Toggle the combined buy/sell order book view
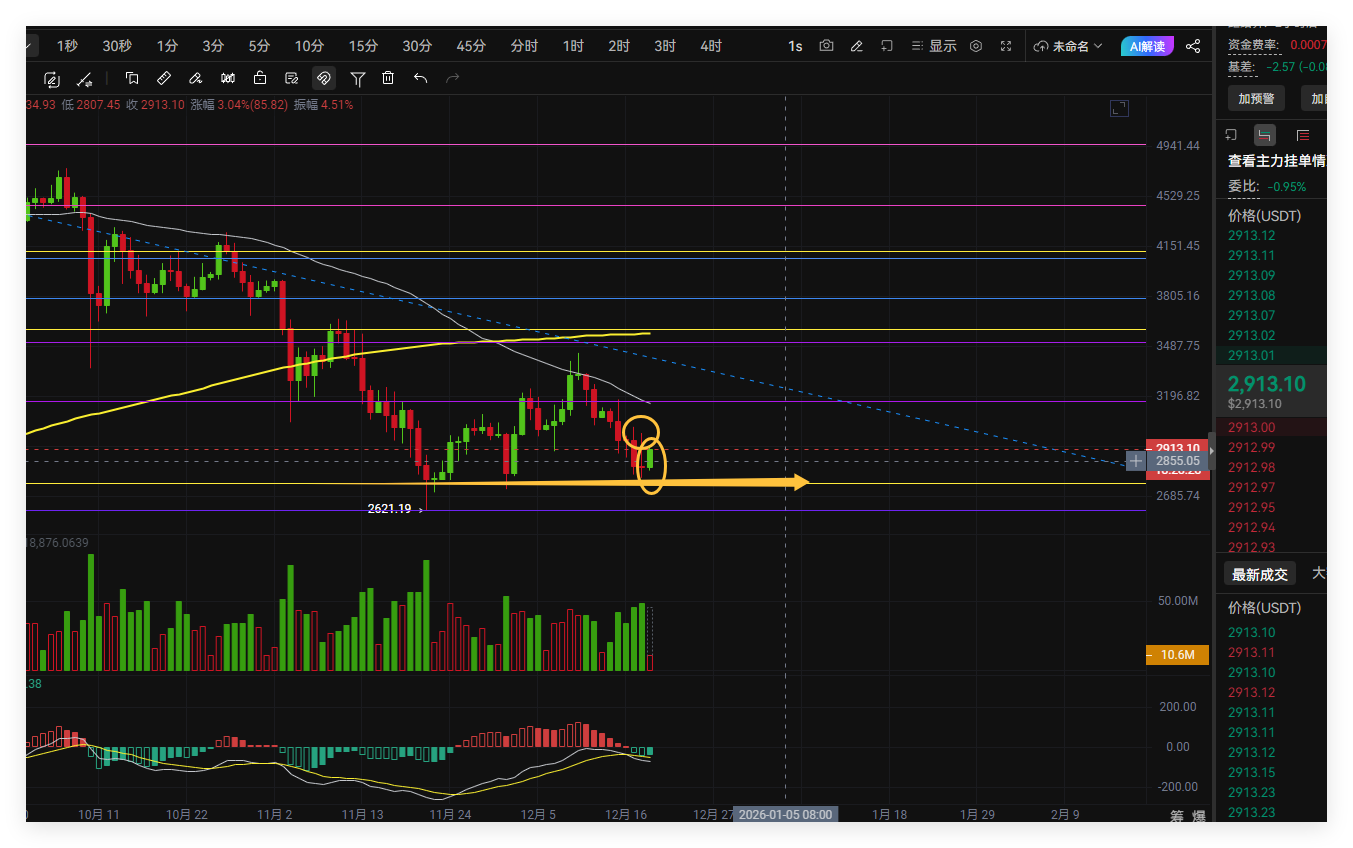This screenshot has height=848, width=1353. (1265, 135)
